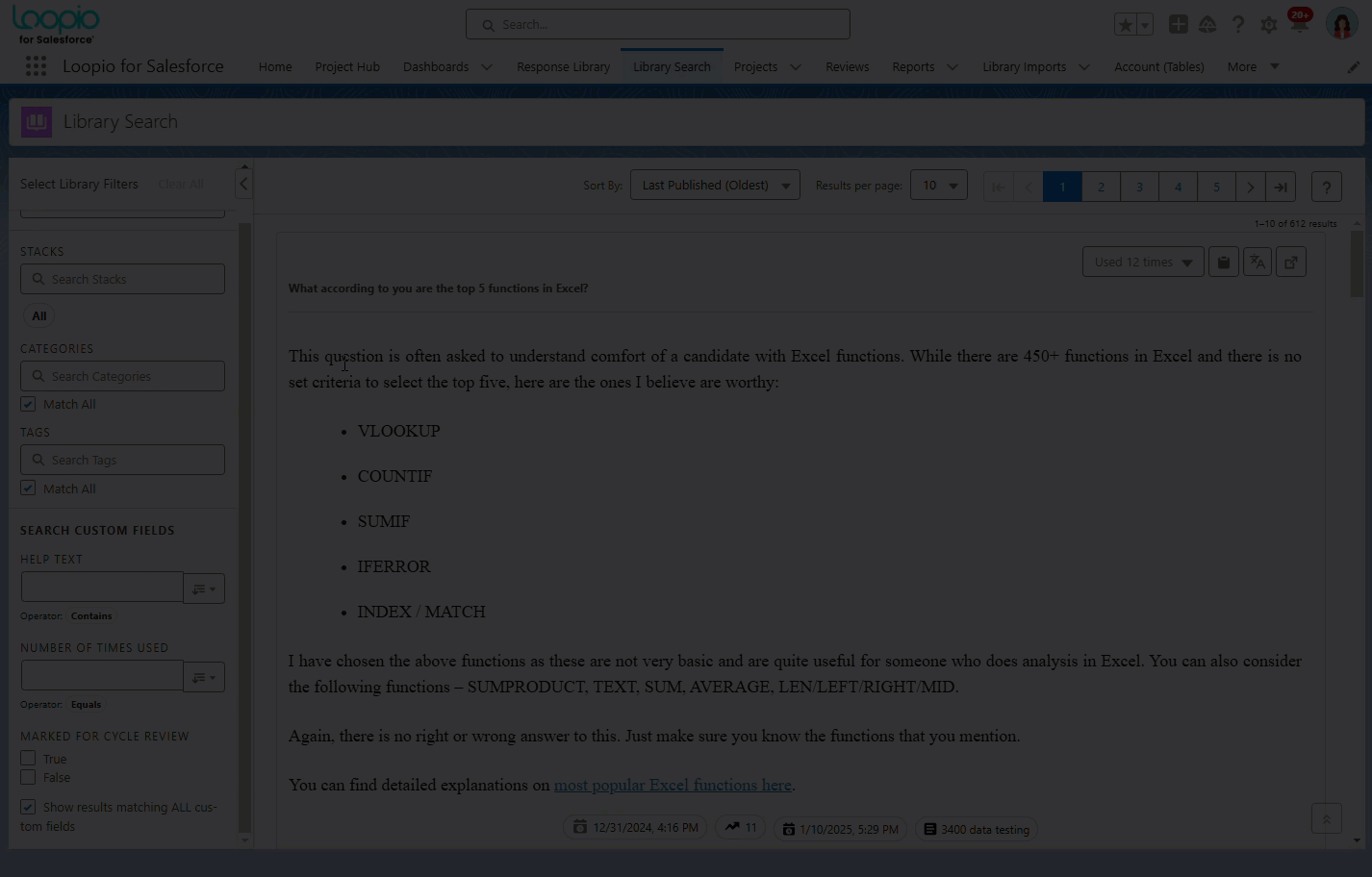Expand the Used 12 times dropdown

pos(1143,262)
